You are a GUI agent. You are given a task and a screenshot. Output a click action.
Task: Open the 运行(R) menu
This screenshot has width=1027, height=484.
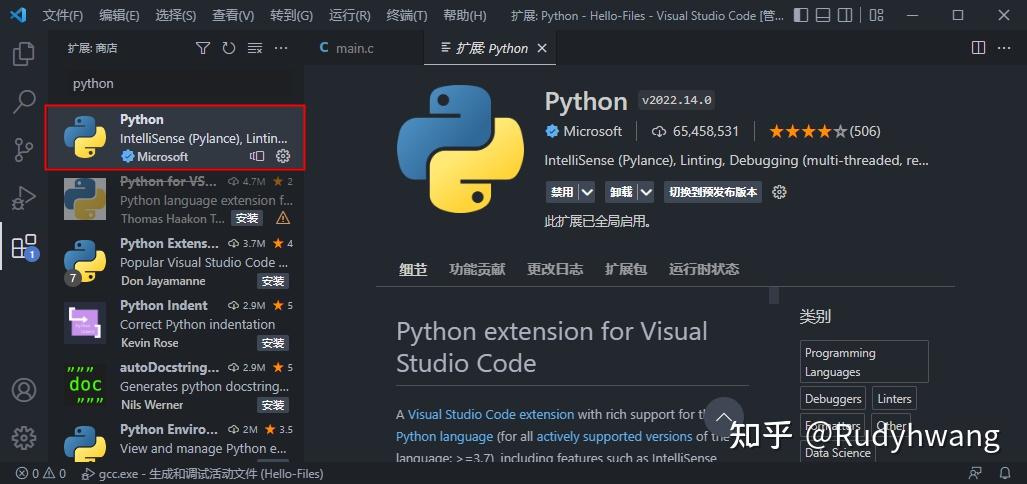(350, 15)
